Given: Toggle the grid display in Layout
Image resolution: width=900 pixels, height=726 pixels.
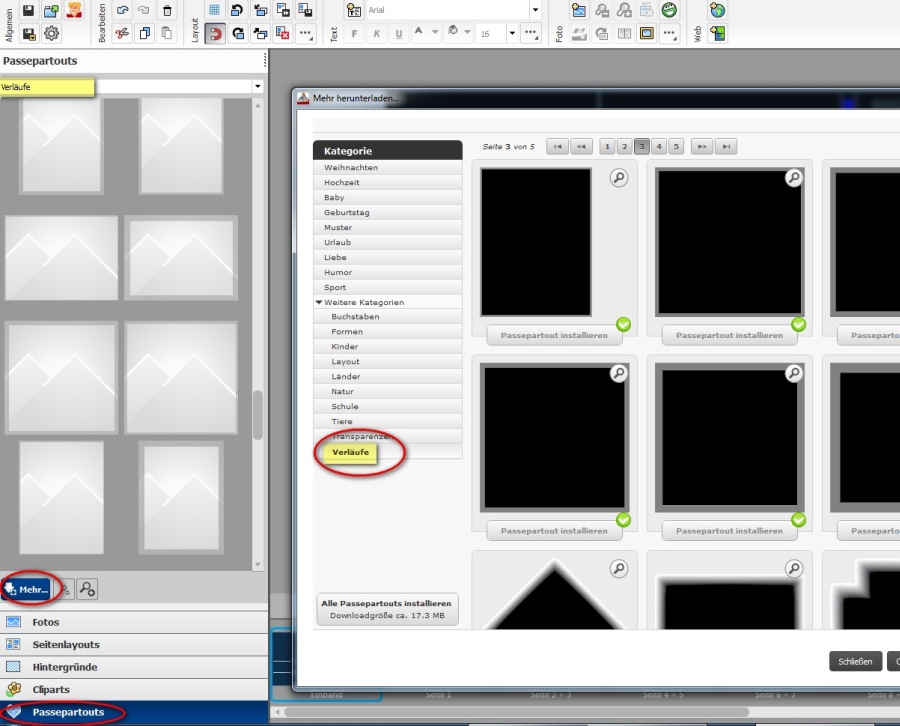Looking at the screenshot, I should pyautogui.click(x=215, y=11).
